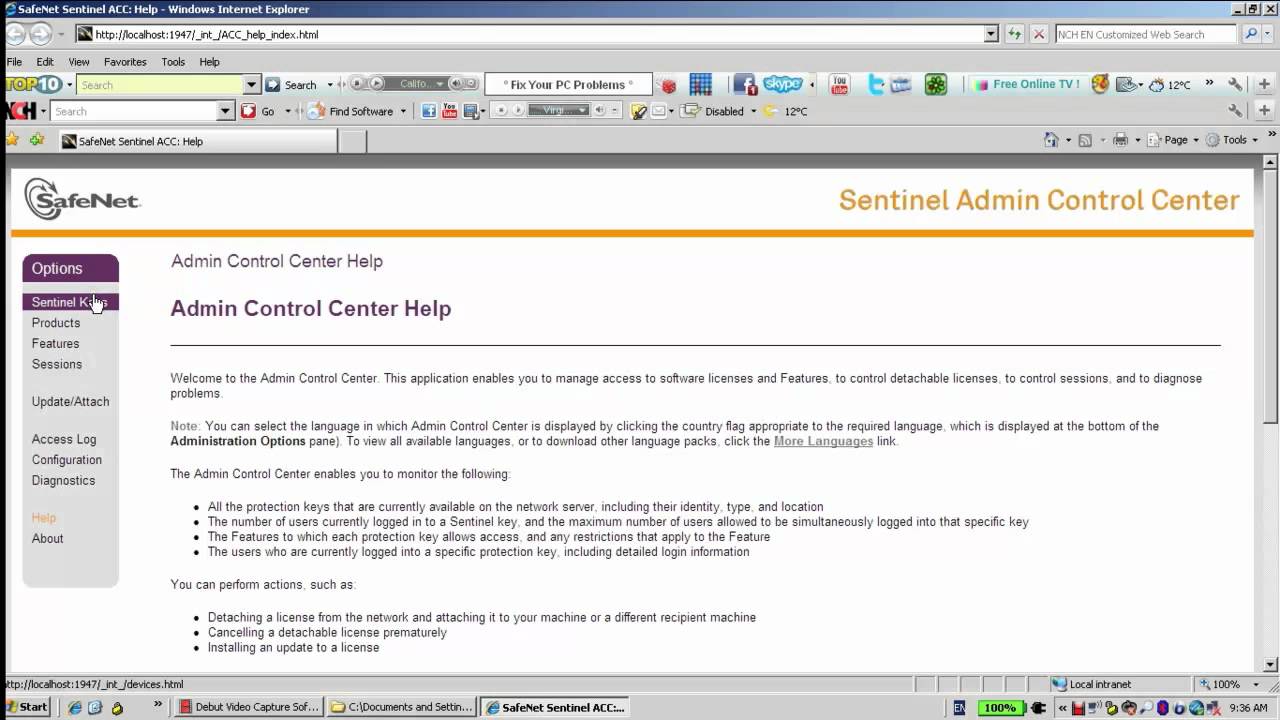Click the TOP10 toolbar search field
1280x720 pixels.
point(160,85)
